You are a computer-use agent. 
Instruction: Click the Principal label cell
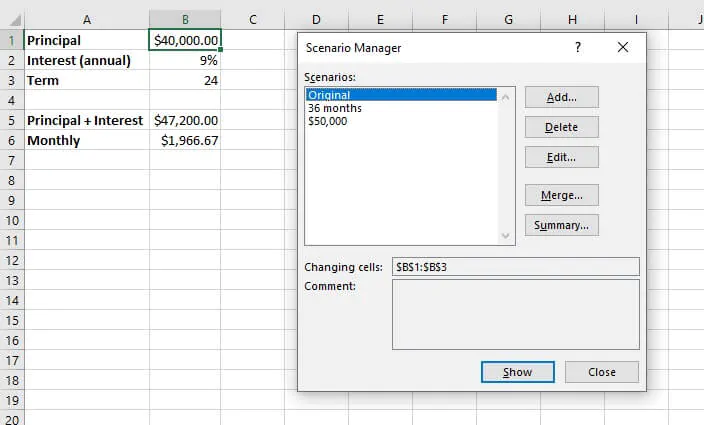click(x=87, y=40)
